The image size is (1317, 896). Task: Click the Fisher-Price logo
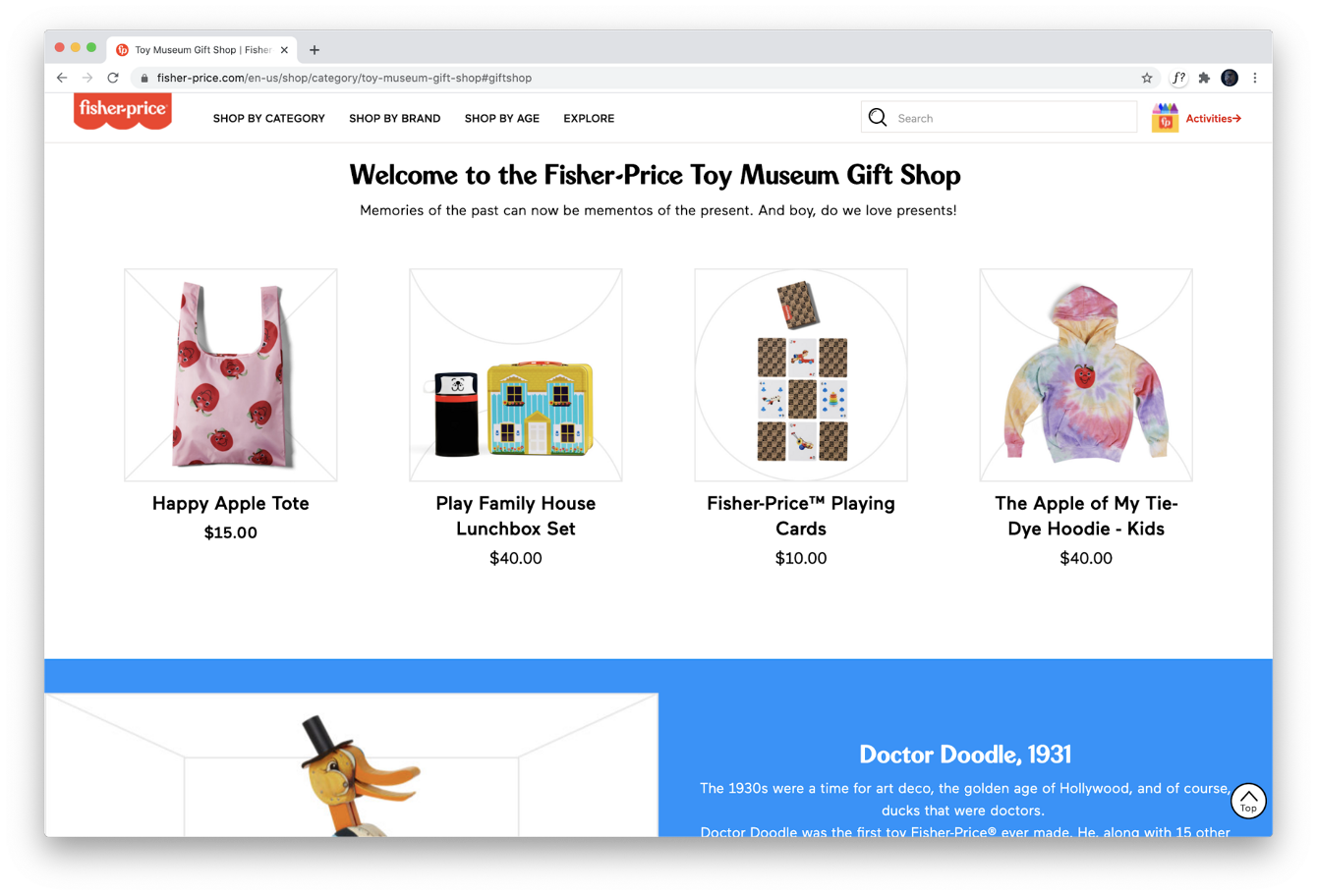pyautogui.click(x=123, y=110)
